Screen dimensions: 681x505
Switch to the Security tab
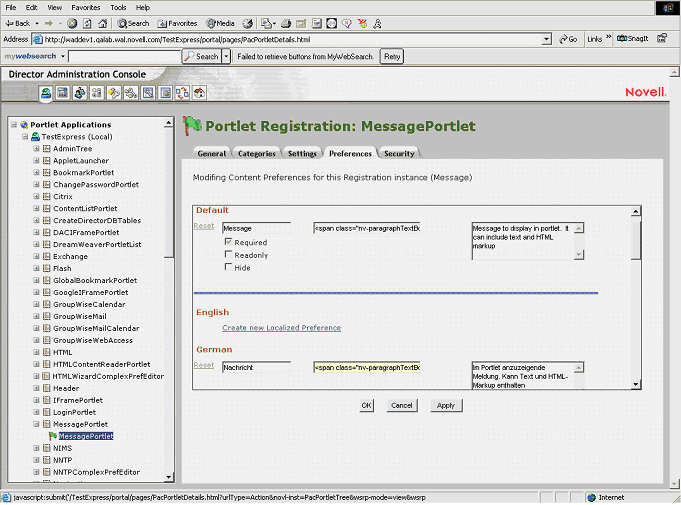tap(399, 153)
